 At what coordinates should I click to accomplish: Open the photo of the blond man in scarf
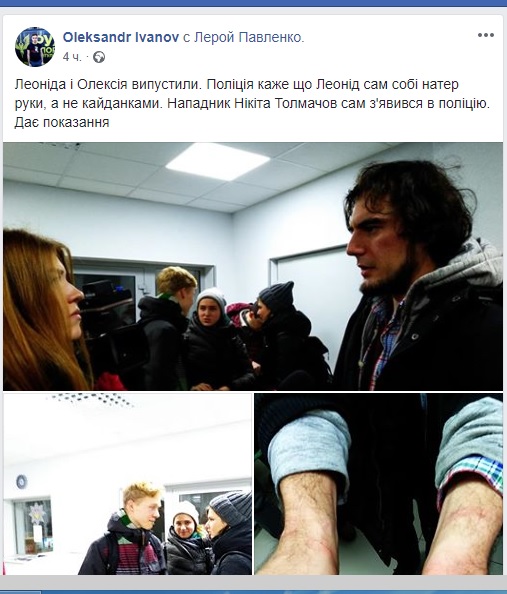coord(127,484)
